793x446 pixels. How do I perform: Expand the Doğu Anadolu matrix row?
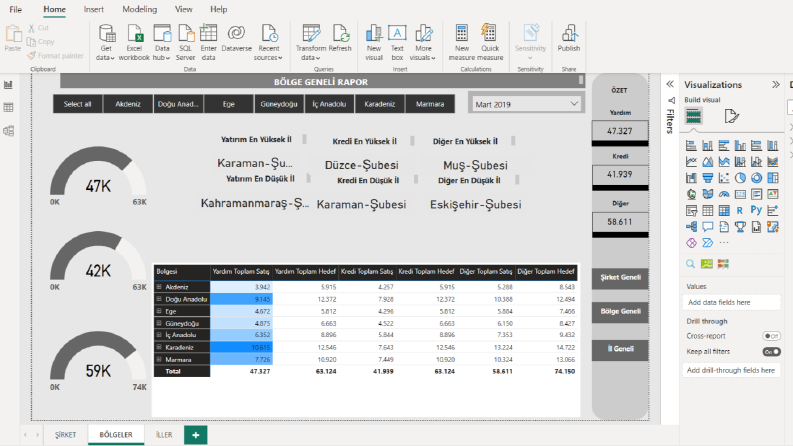click(x=159, y=299)
